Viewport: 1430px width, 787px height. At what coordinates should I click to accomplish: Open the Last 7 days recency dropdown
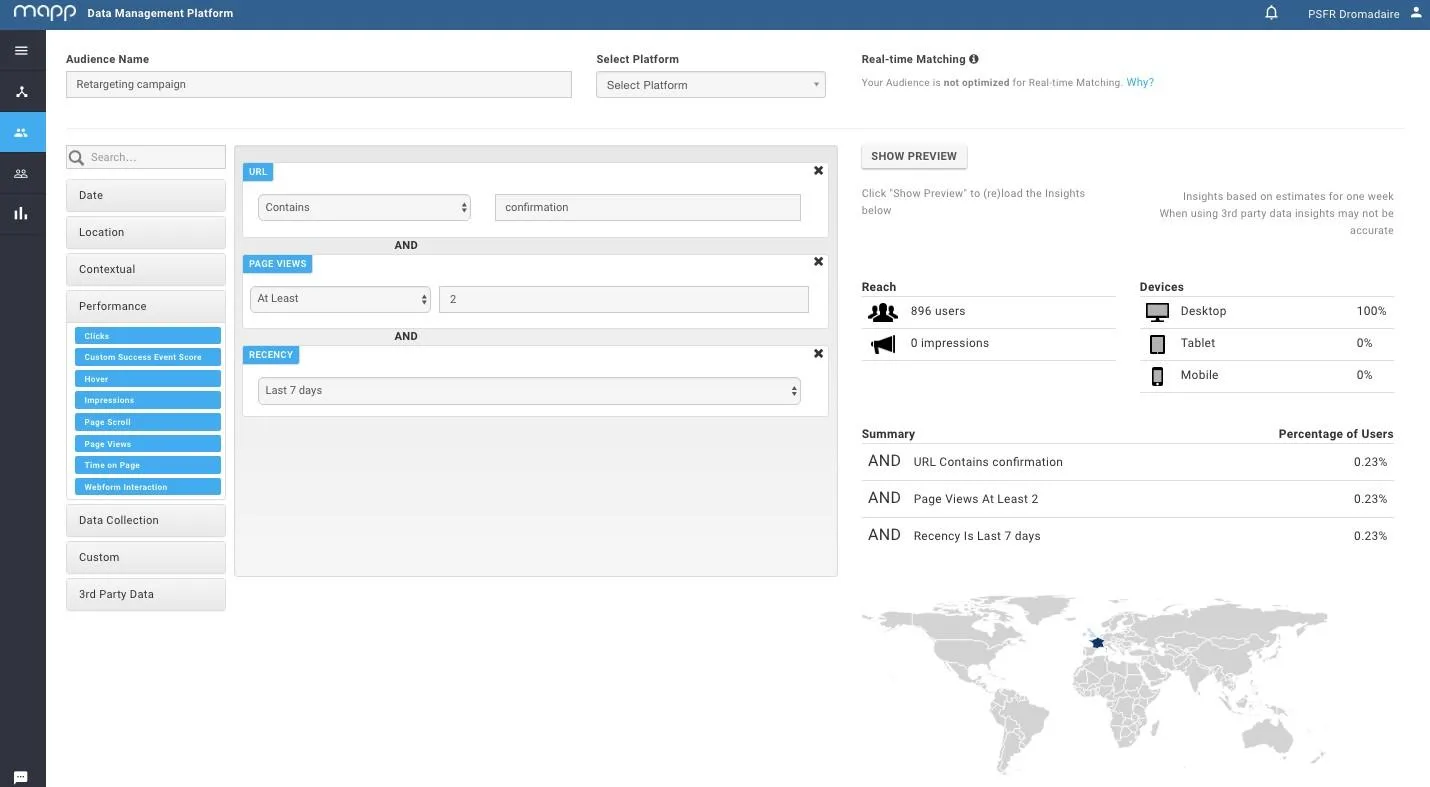pyautogui.click(x=529, y=390)
